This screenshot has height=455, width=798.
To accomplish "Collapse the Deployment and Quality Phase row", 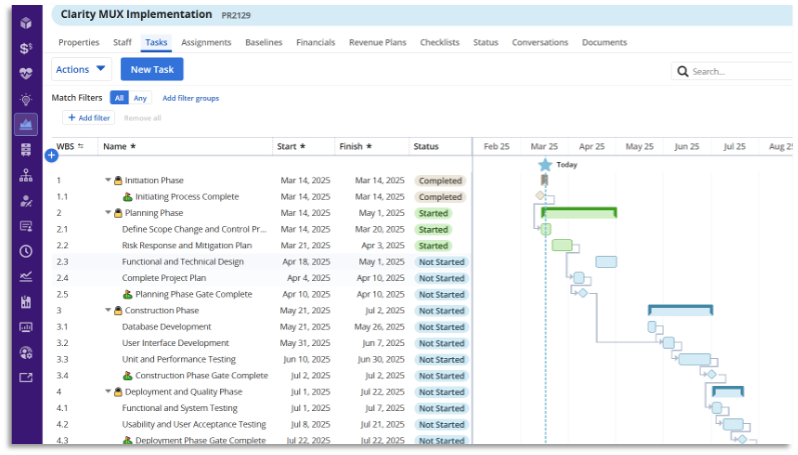I will pos(108,391).
